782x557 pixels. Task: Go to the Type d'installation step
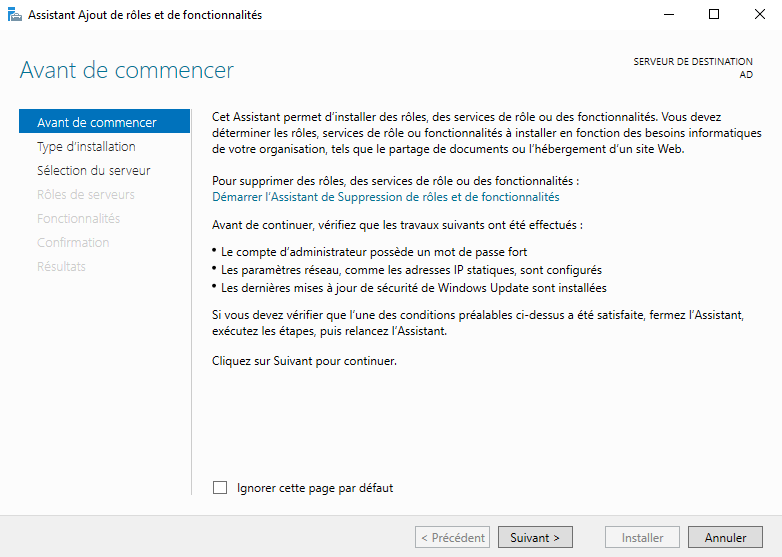[86, 147]
